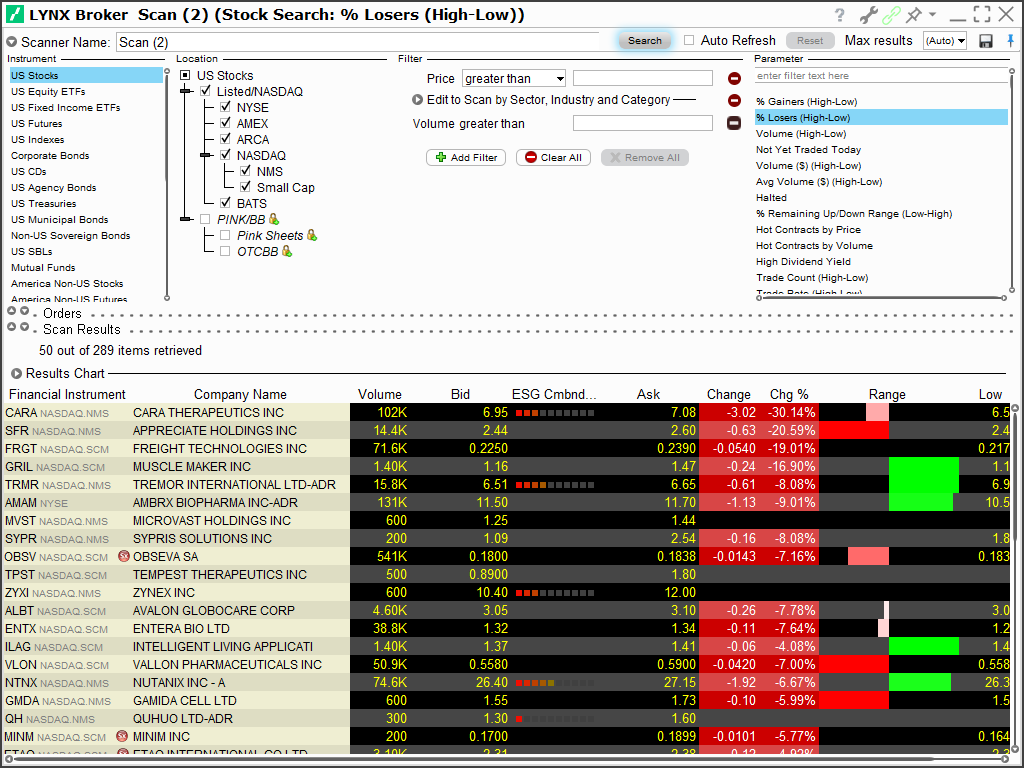Select US Equity ETFs instrument
Viewport: 1024px width, 768px height.
click(48, 91)
